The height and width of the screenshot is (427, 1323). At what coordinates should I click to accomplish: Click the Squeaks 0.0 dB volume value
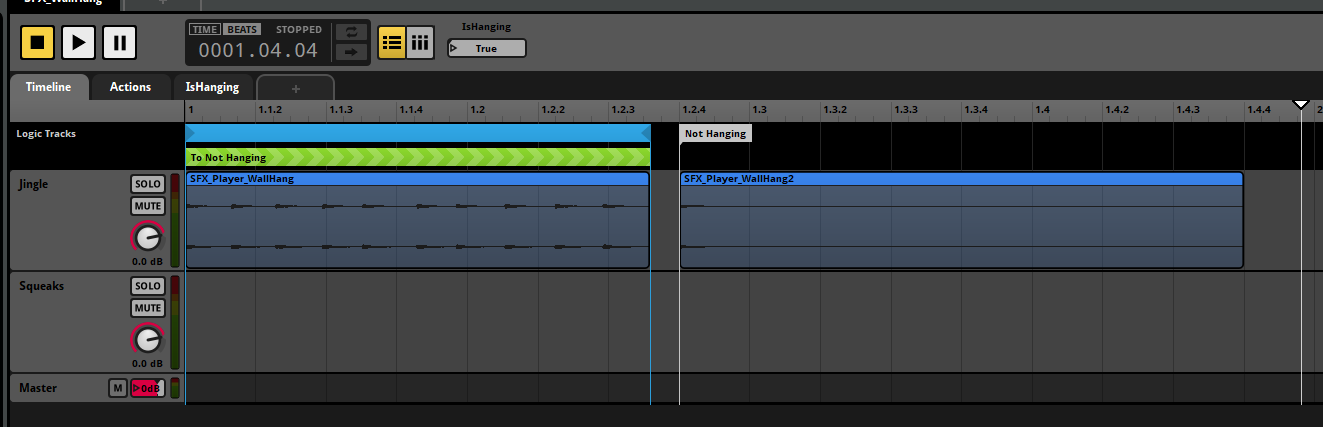[147, 364]
